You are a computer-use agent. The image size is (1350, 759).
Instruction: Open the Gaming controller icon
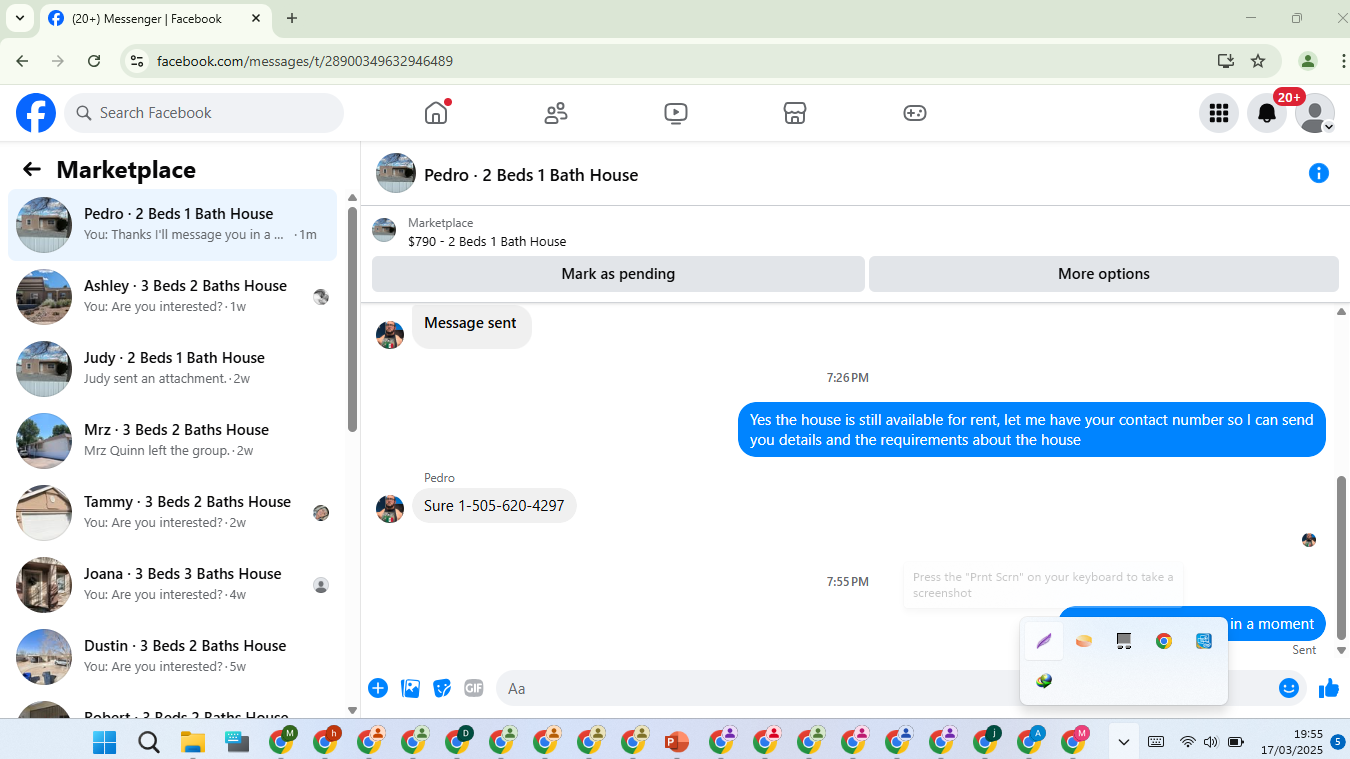(x=915, y=113)
